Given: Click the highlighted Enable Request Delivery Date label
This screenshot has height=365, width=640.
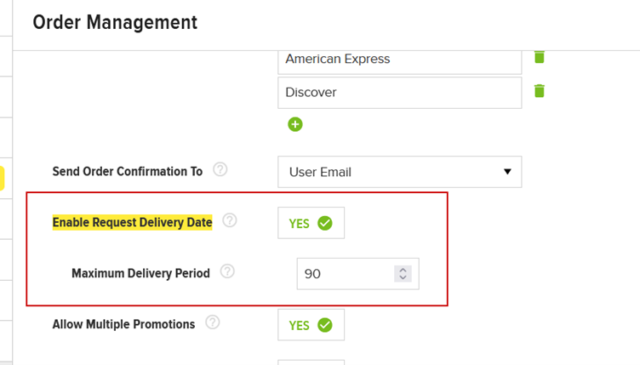Looking at the screenshot, I should coord(132,223).
